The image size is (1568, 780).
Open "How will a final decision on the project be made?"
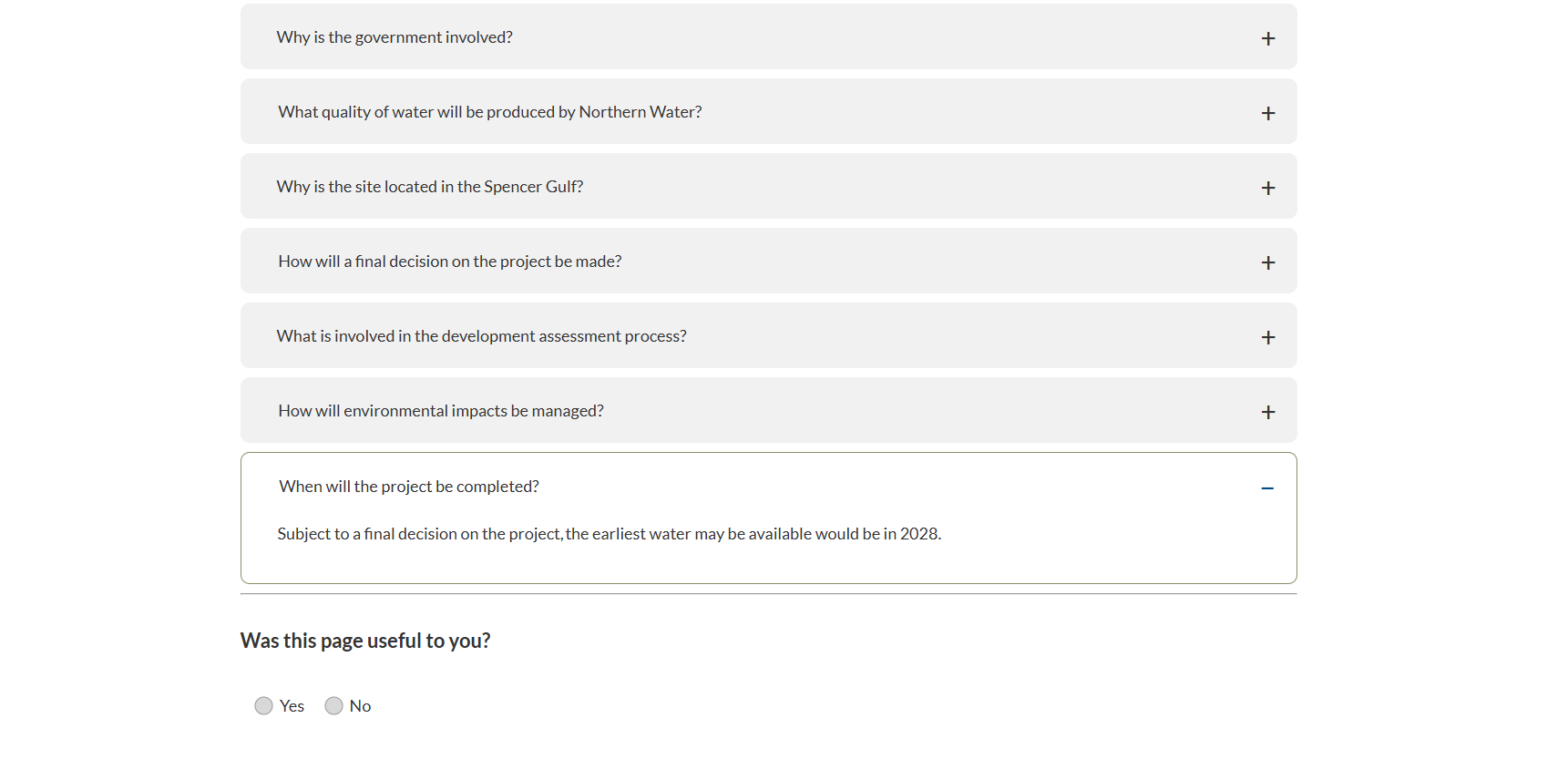(449, 261)
